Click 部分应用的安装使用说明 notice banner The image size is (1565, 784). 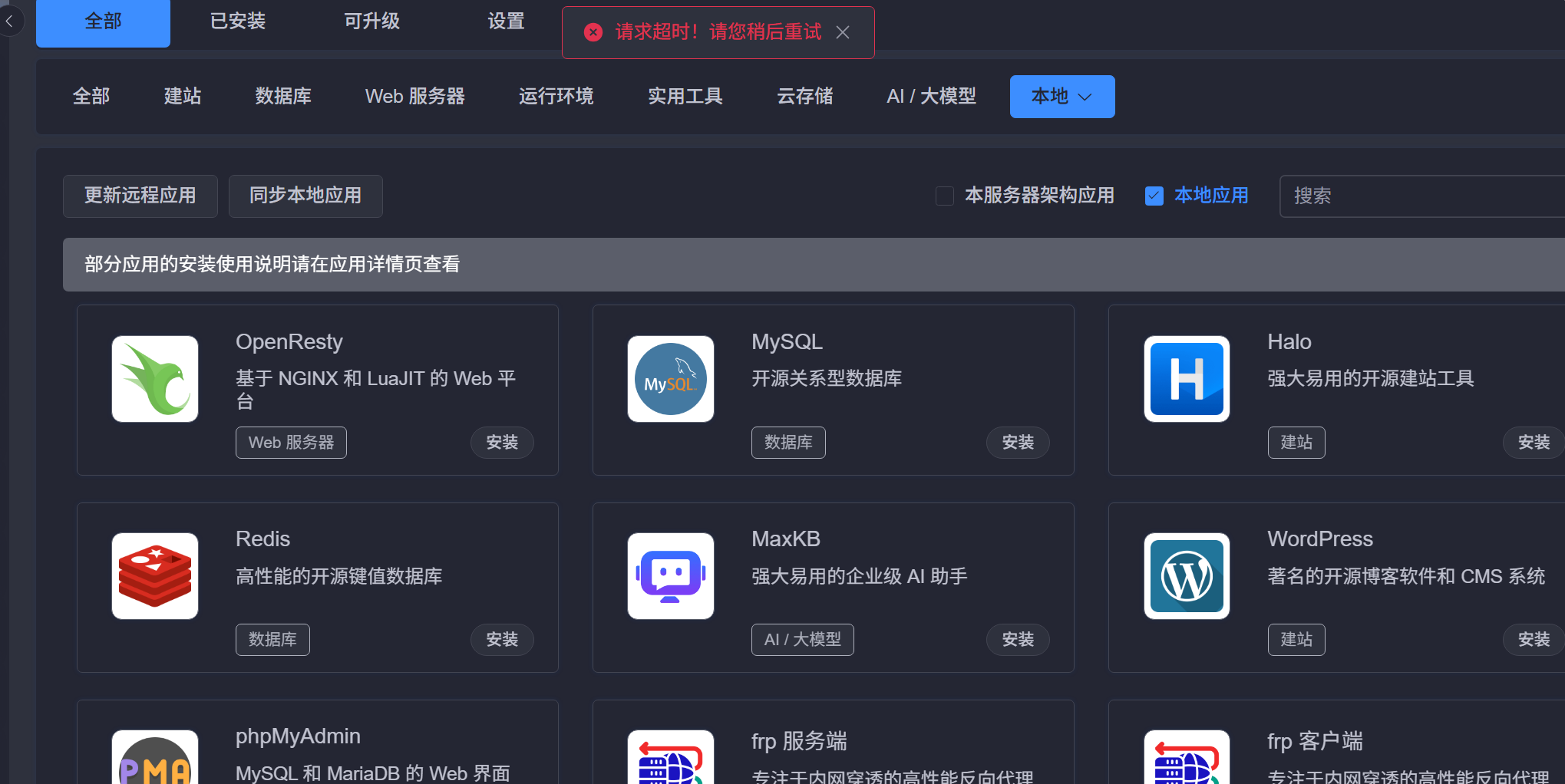(814, 265)
